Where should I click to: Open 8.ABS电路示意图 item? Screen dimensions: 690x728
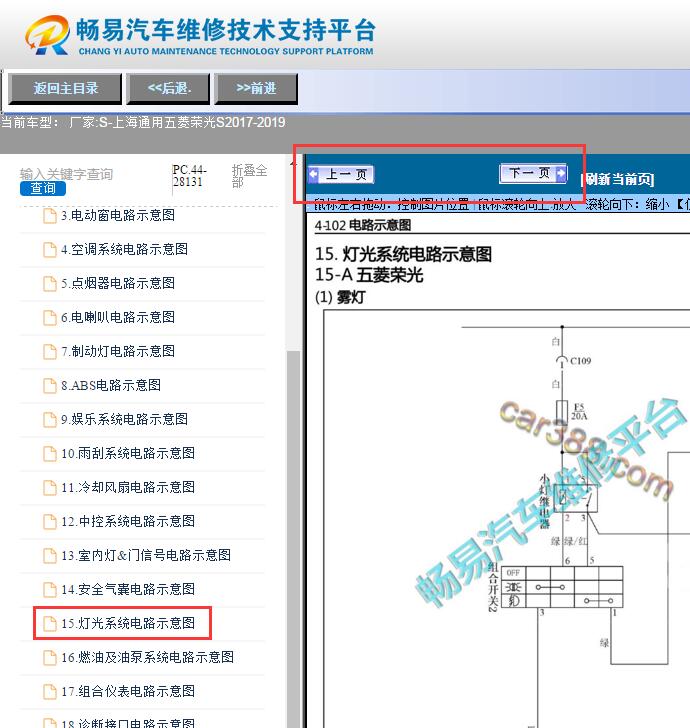[x=111, y=385]
